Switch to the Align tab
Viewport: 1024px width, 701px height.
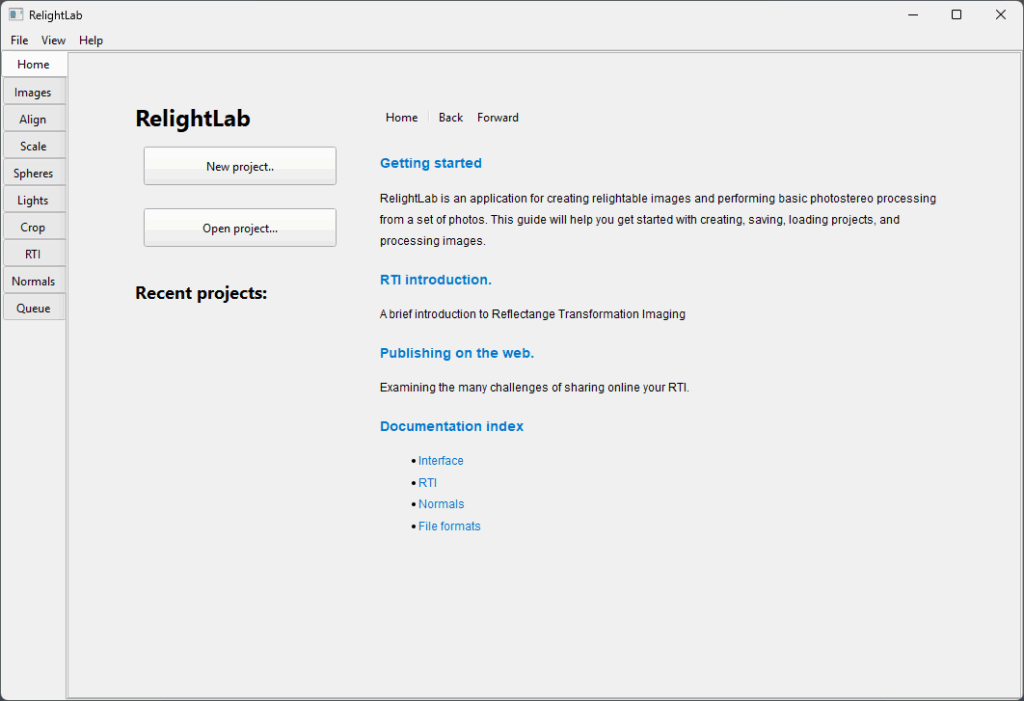tap(33, 120)
